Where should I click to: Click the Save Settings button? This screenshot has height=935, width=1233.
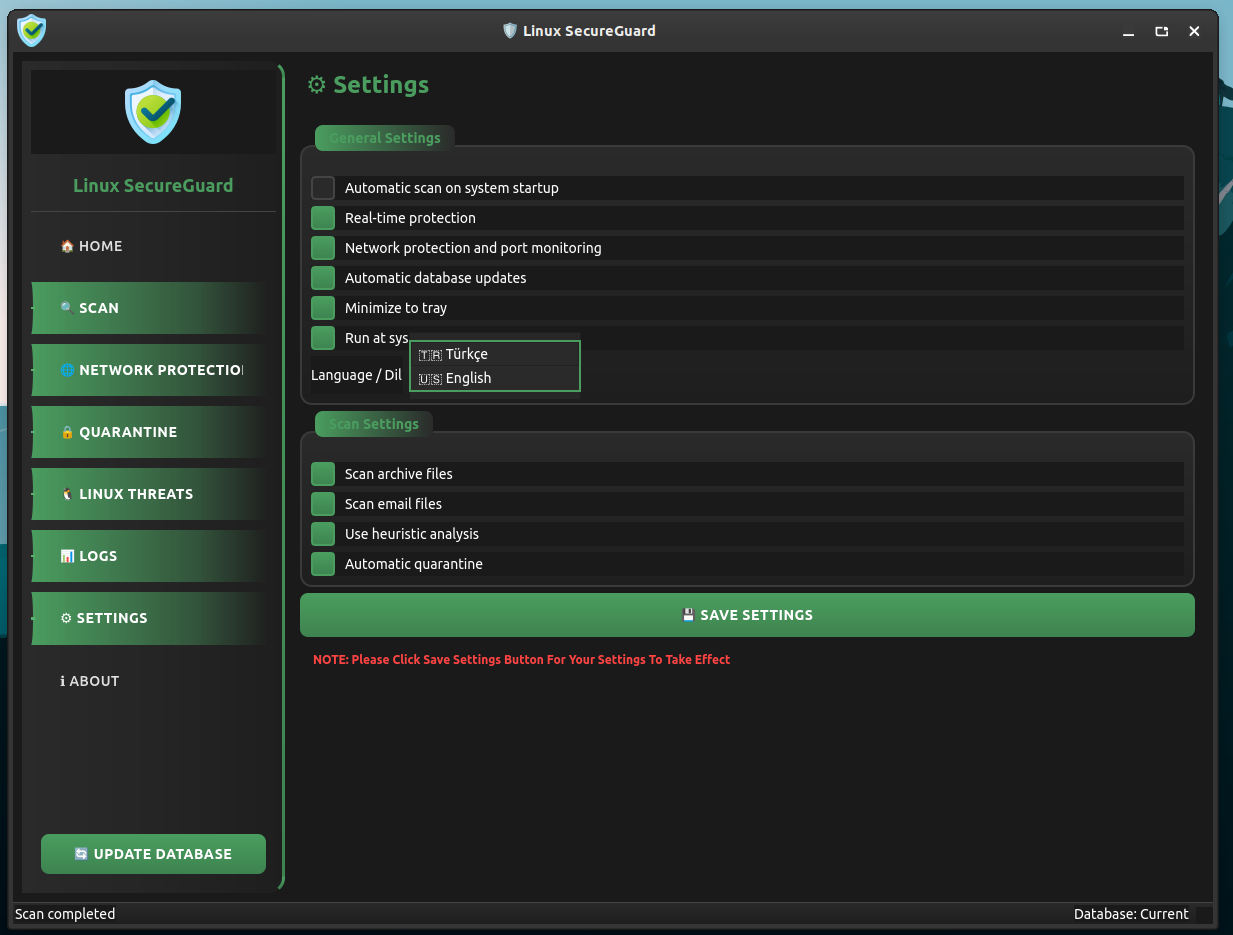point(747,615)
